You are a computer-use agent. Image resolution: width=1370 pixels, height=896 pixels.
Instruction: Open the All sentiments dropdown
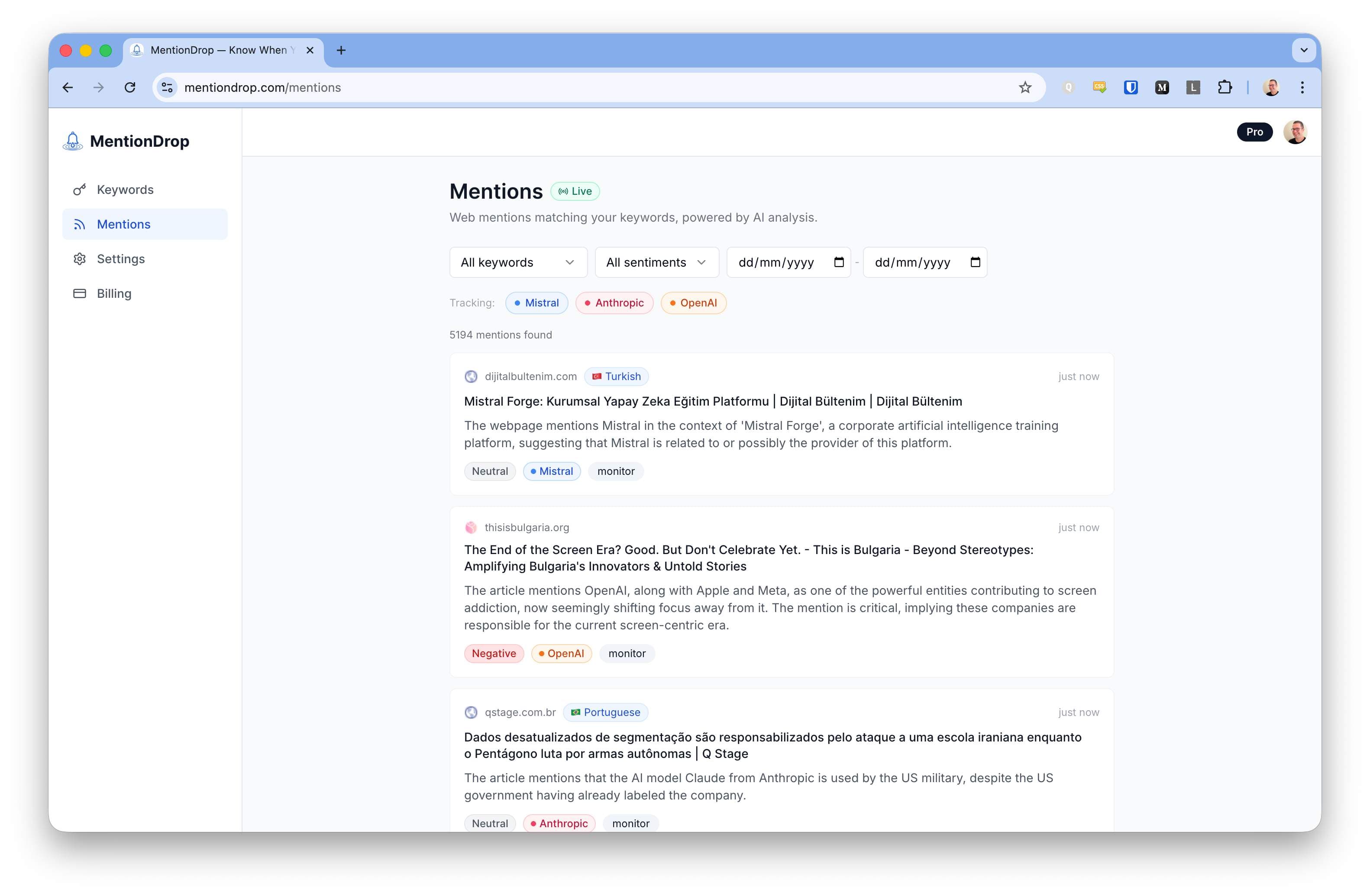656,262
